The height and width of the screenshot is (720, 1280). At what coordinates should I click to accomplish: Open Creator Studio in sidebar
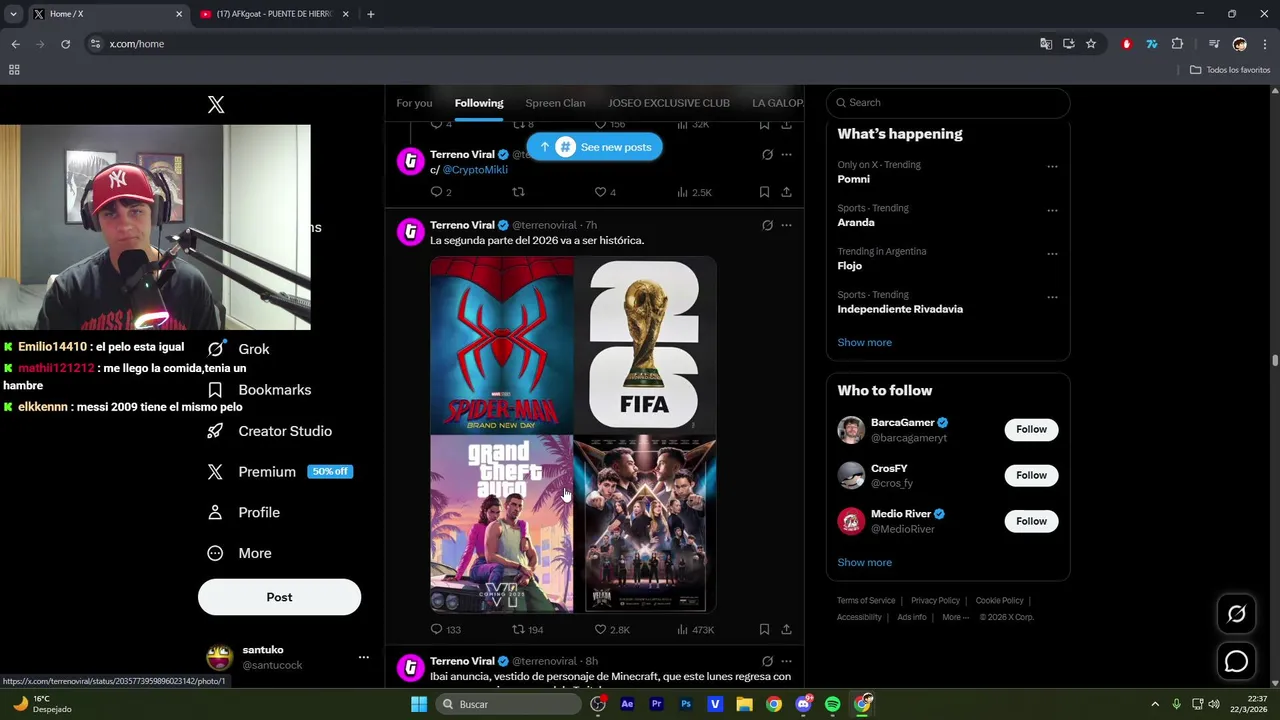click(x=269, y=431)
